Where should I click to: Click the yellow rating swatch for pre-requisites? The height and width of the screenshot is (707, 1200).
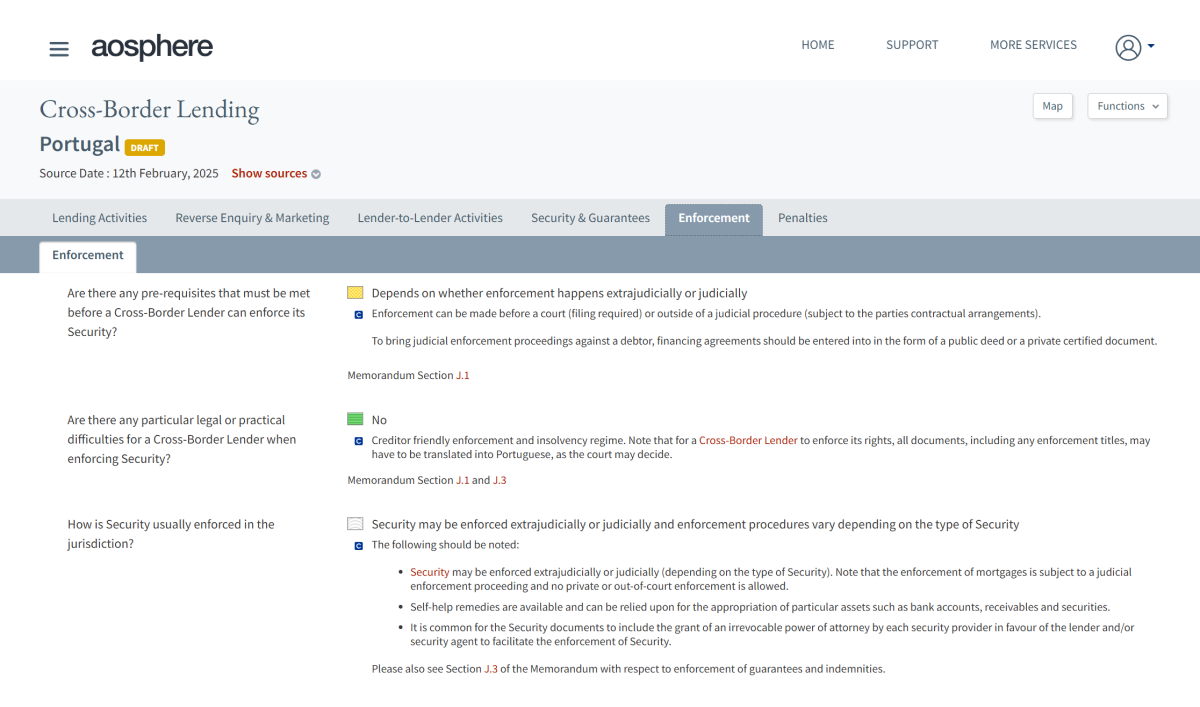point(355,293)
